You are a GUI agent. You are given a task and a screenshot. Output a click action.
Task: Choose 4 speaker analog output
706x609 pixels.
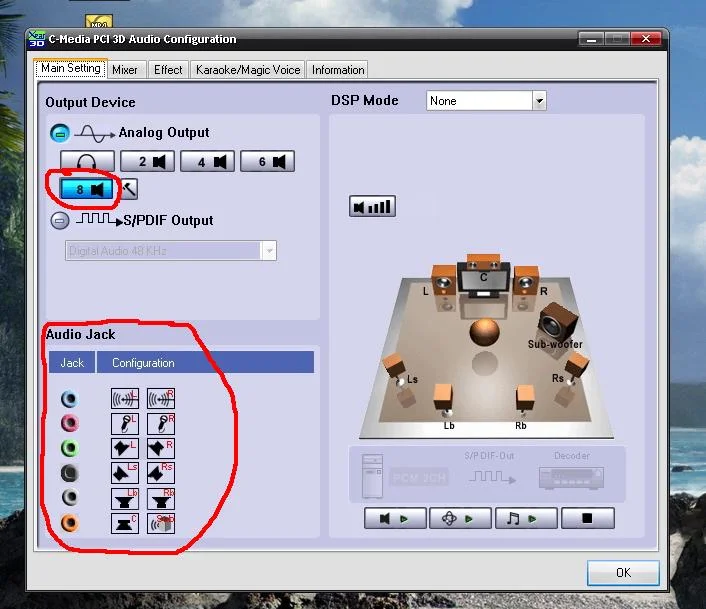pos(207,161)
